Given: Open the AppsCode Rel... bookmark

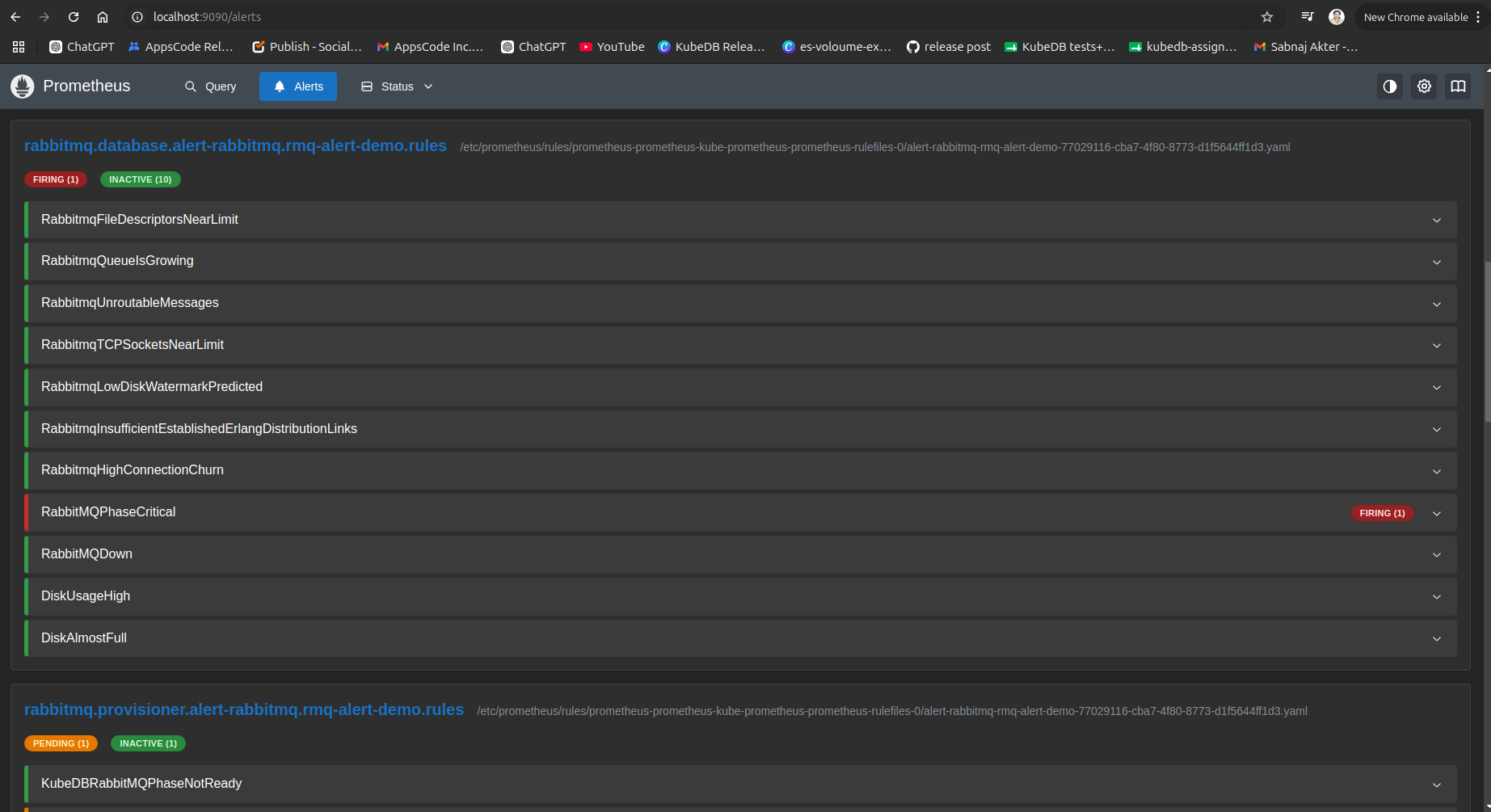Looking at the screenshot, I should (181, 47).
